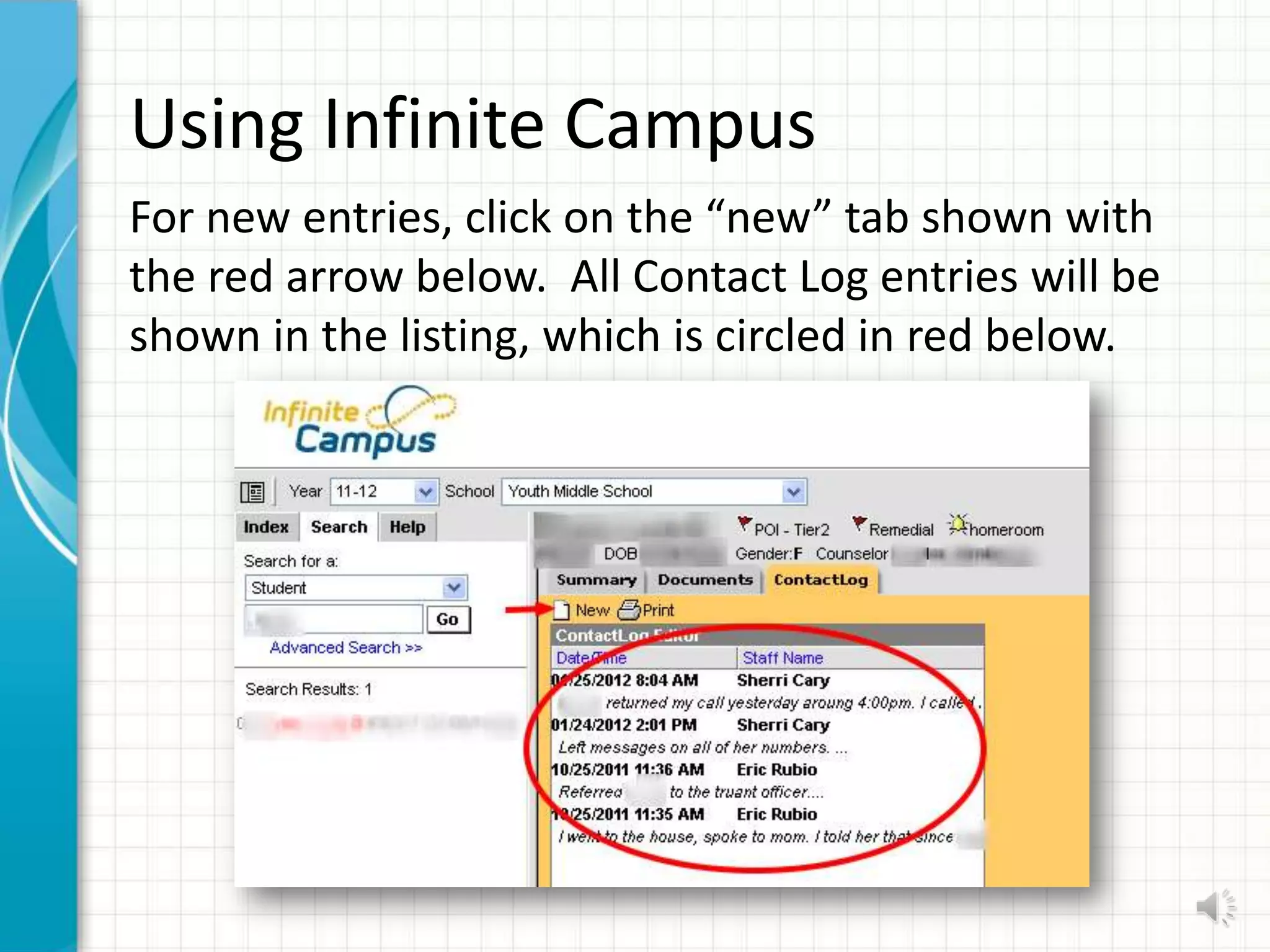The image size is (1270, 952).
Task: Open the Summary tab
Action: tap(596, 580)
